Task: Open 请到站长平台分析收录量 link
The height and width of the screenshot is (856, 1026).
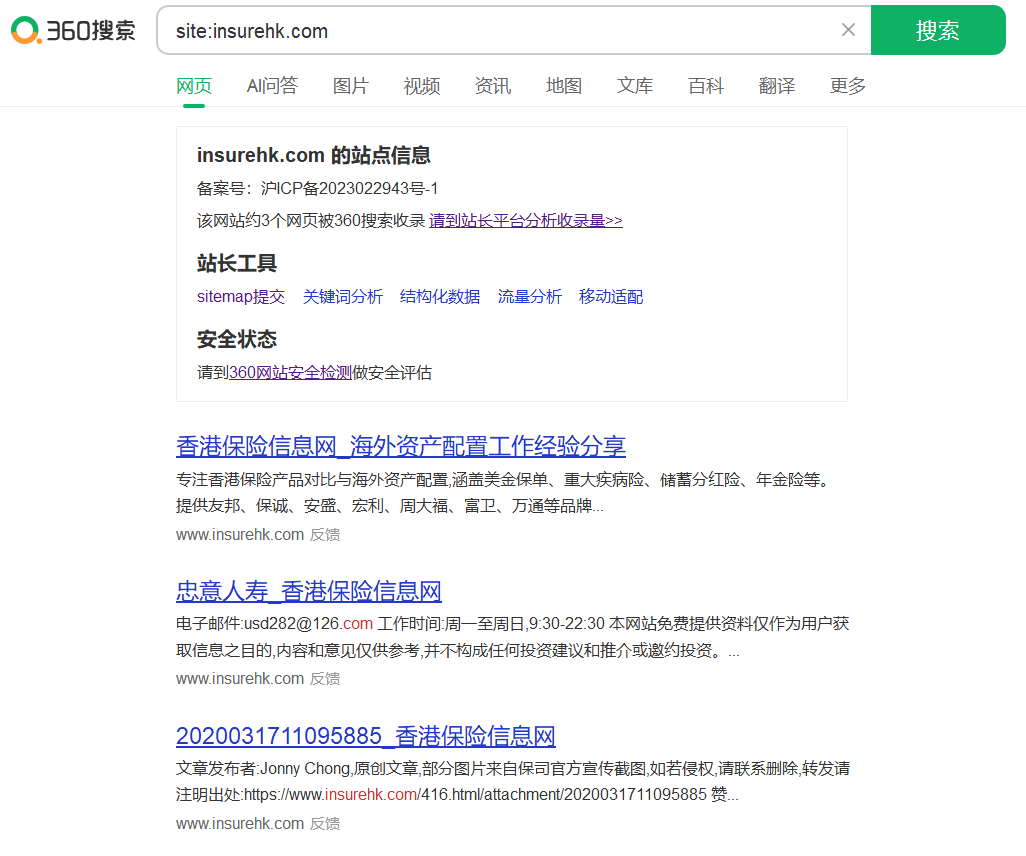Action: coord(526,220)
